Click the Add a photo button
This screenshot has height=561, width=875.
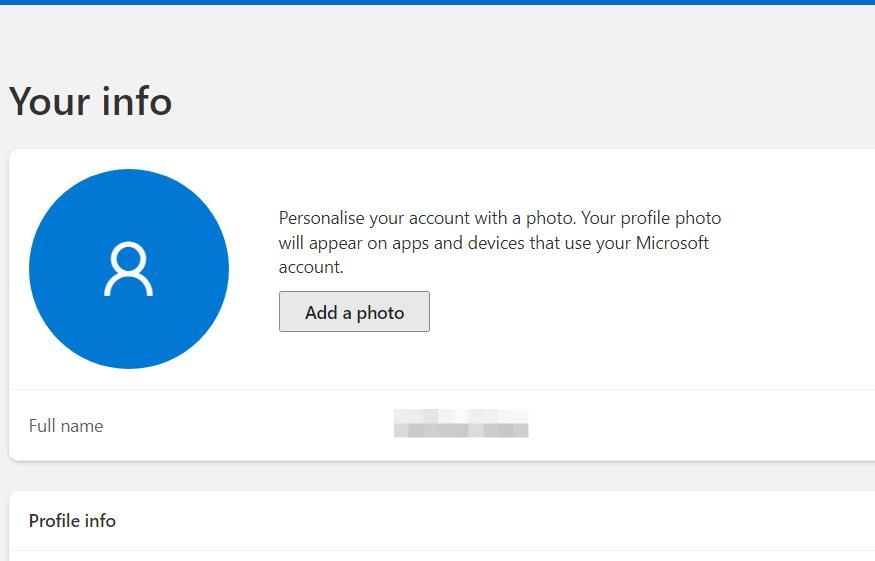pos(354,312)
